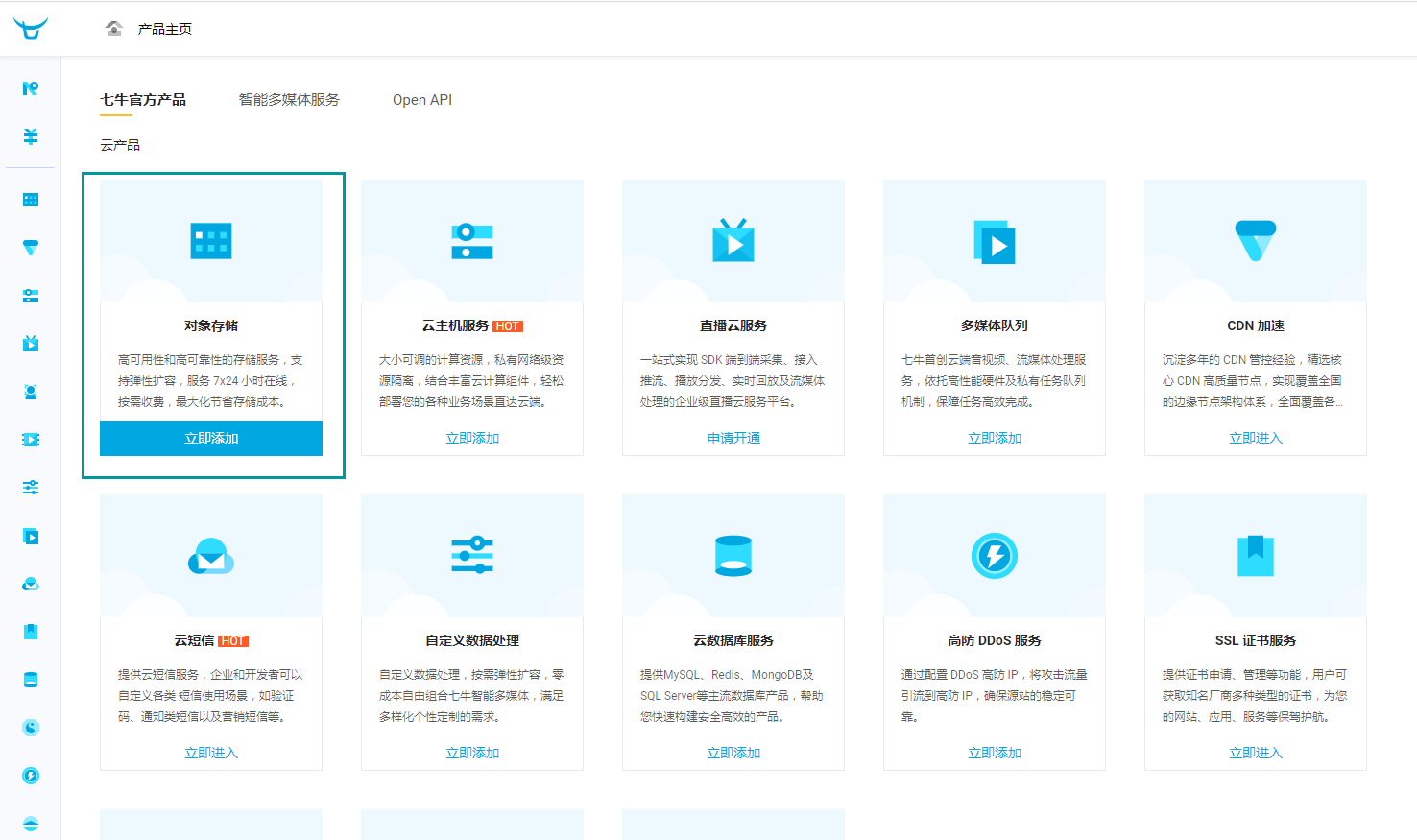
Task: Open object storage grid icon in sidebar
Action: click(31, 200)
